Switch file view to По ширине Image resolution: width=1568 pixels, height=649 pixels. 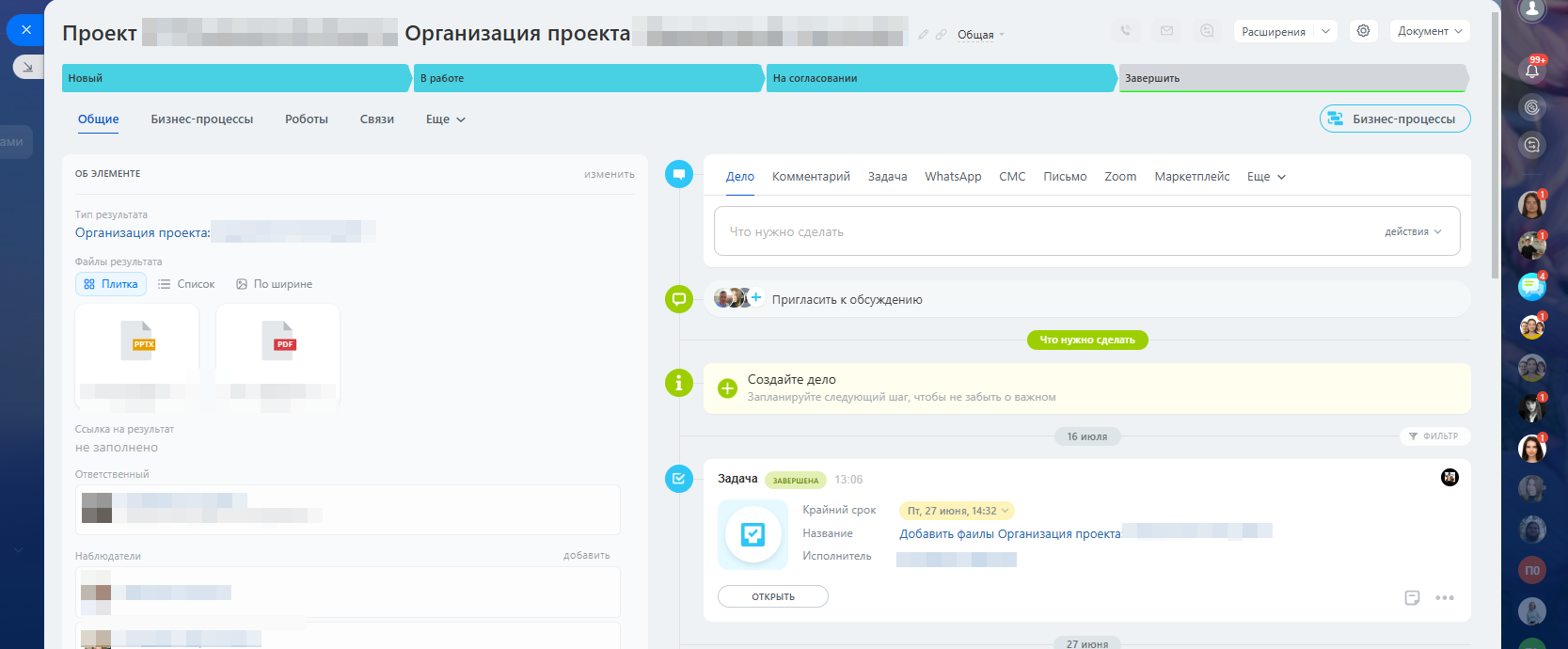pyautogui.click(x=274, y=284)
